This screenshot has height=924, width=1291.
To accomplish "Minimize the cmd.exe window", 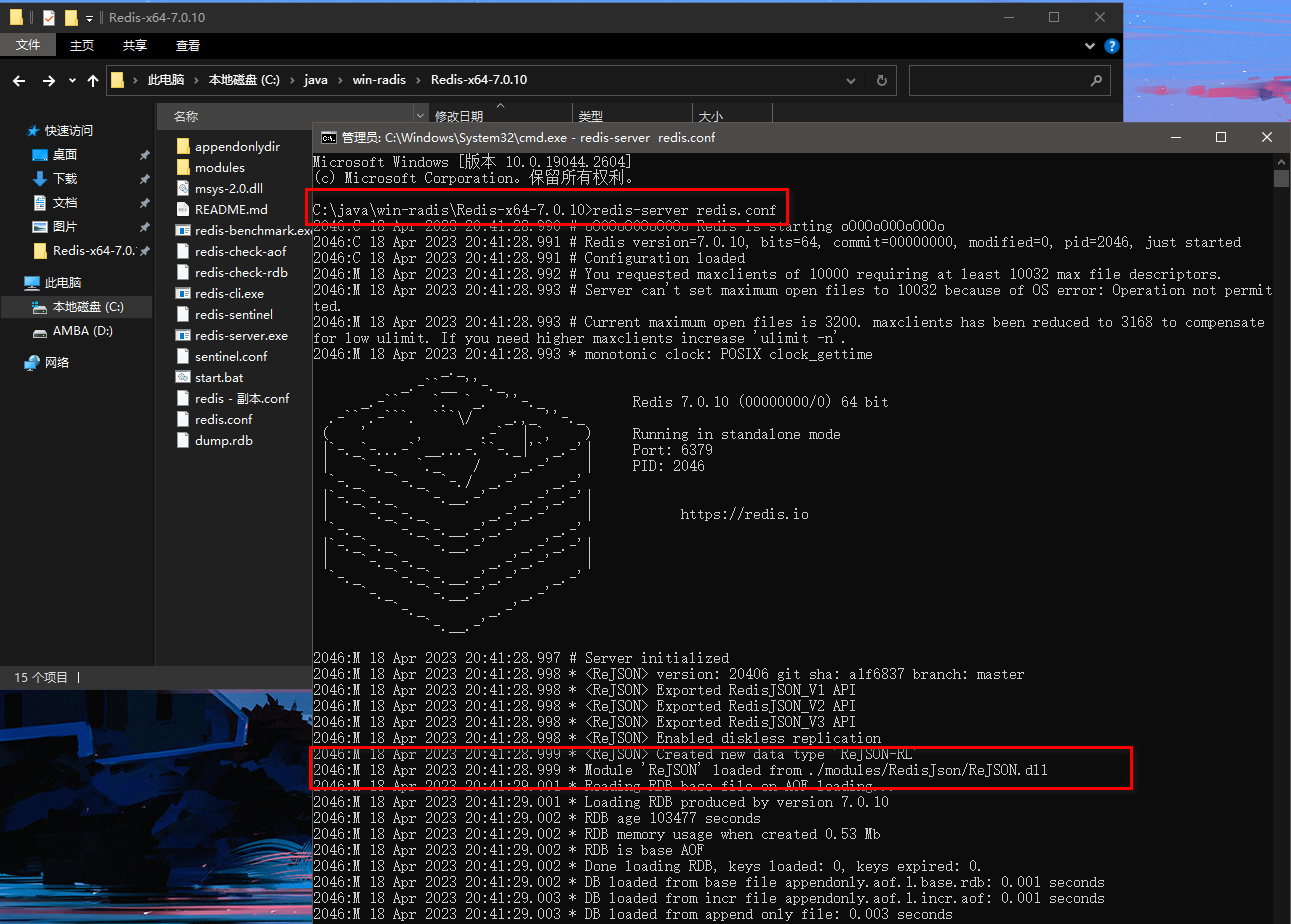I will [x=1175, y=137].
